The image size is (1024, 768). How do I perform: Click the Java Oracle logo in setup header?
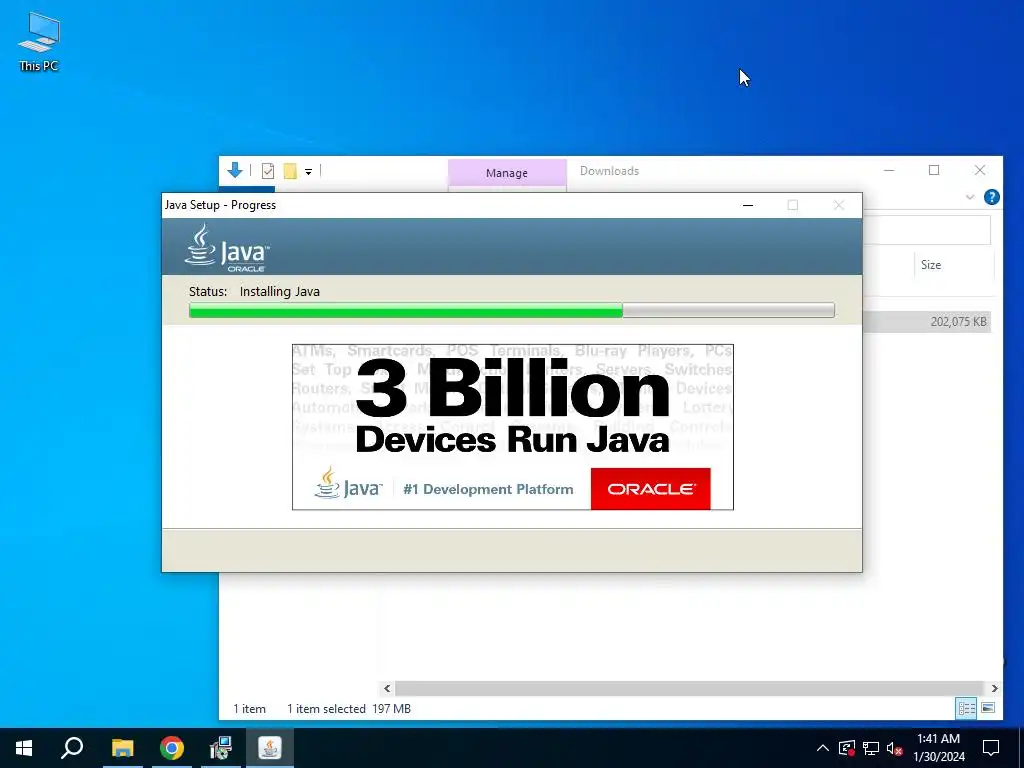pos(227,248)
